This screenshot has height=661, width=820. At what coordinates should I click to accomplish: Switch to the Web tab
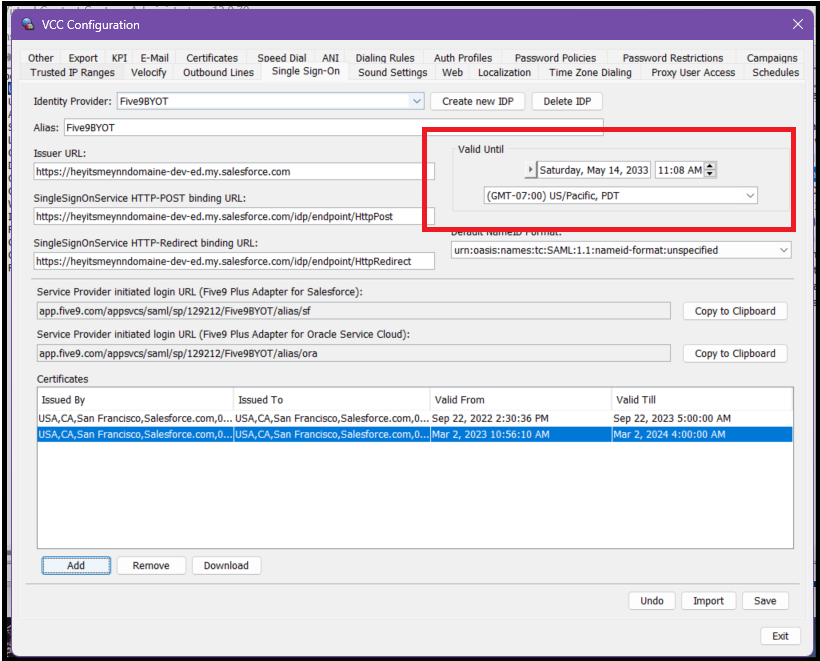(452, 72)
